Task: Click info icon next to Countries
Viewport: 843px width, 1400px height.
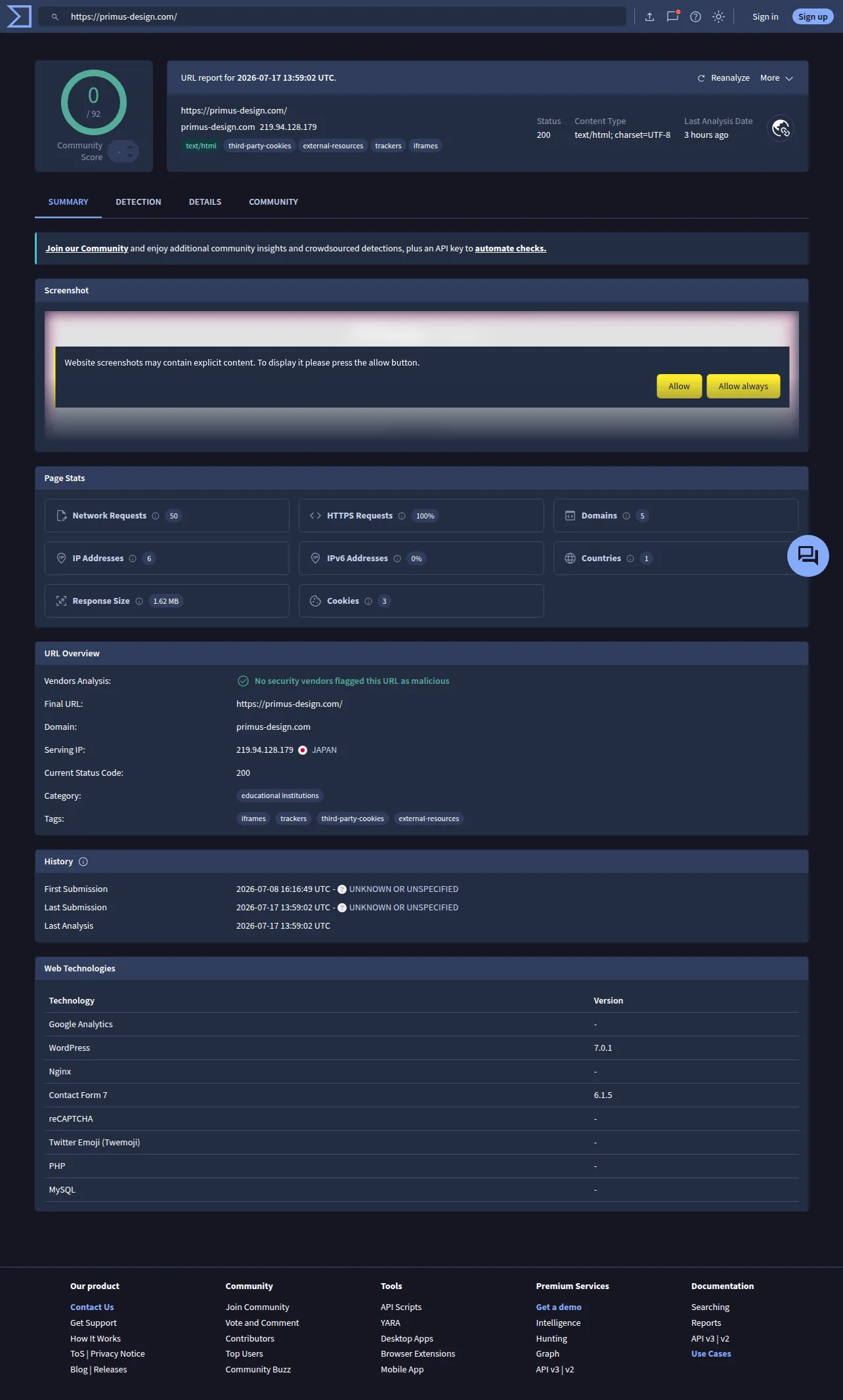Action: click(630, 559)
